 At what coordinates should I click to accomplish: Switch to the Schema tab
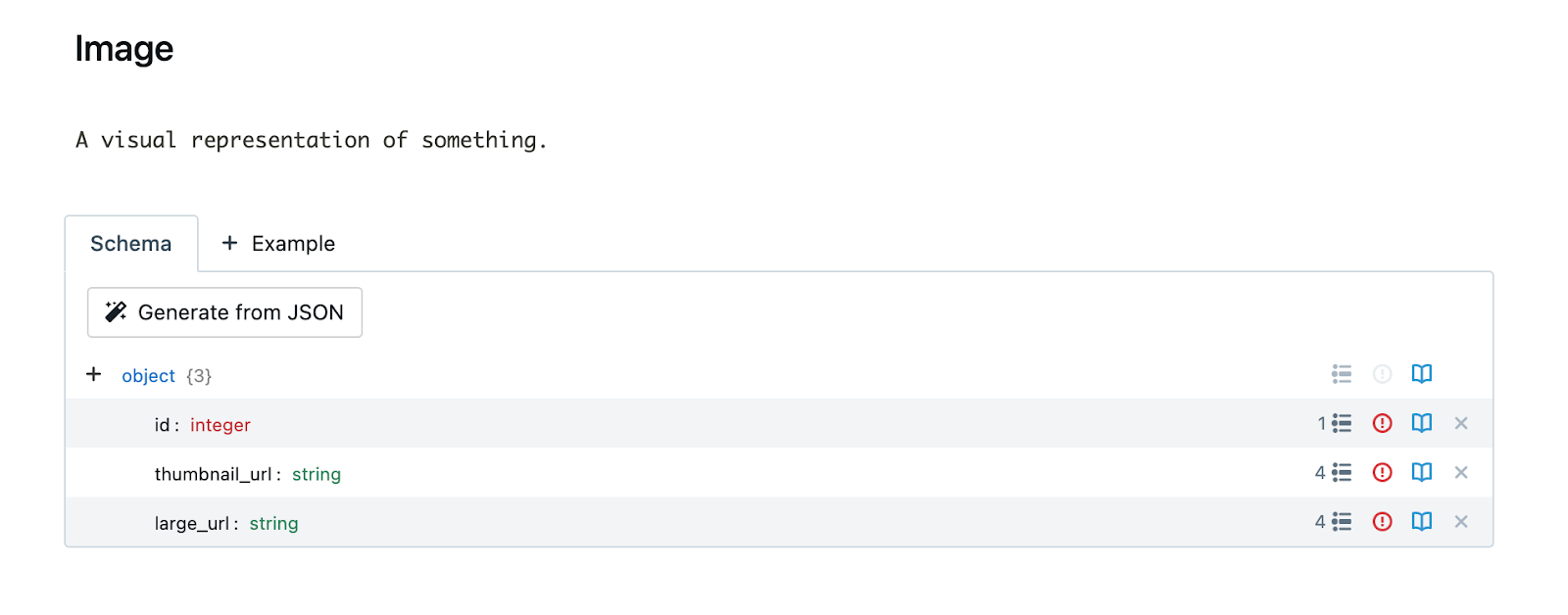[x=131, y=244]
